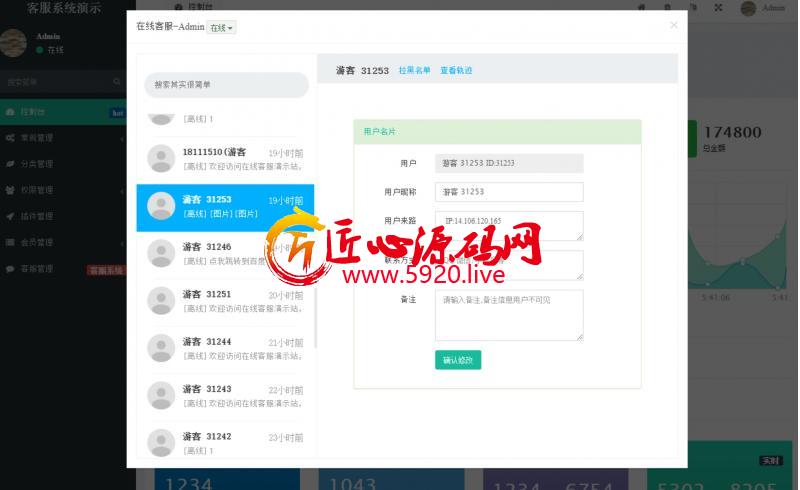Expand 权限管理 sidebar menu
This screenshot has height=490, width=800.
(x=63, y=190)
